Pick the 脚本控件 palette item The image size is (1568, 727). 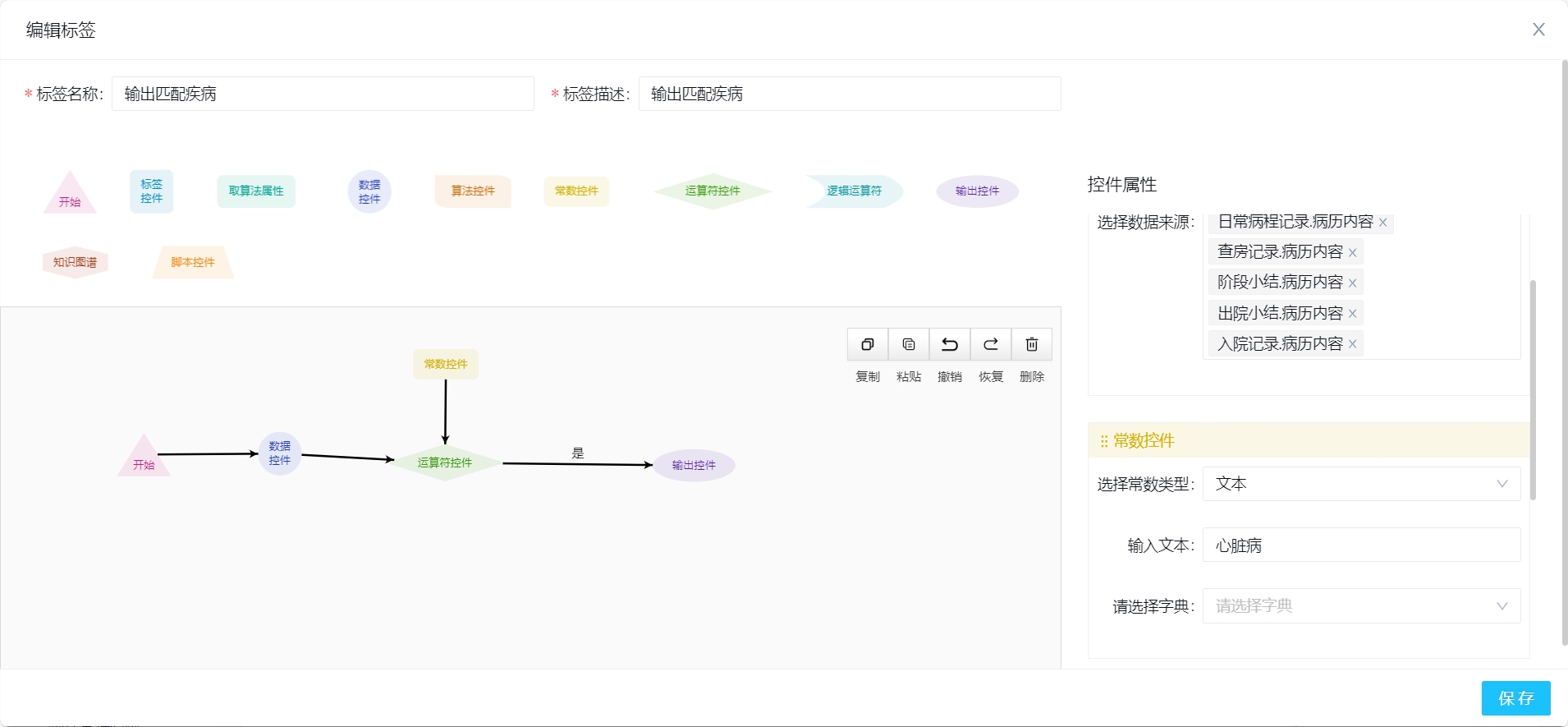pyautogui.click(x=193, y=263)
